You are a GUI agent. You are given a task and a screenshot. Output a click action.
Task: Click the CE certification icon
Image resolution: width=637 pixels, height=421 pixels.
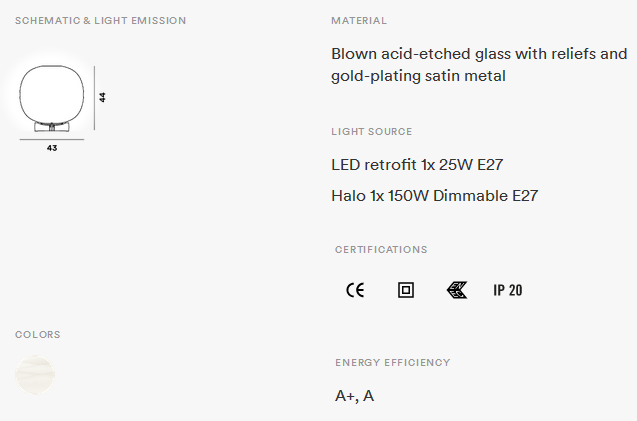point(355,290)
